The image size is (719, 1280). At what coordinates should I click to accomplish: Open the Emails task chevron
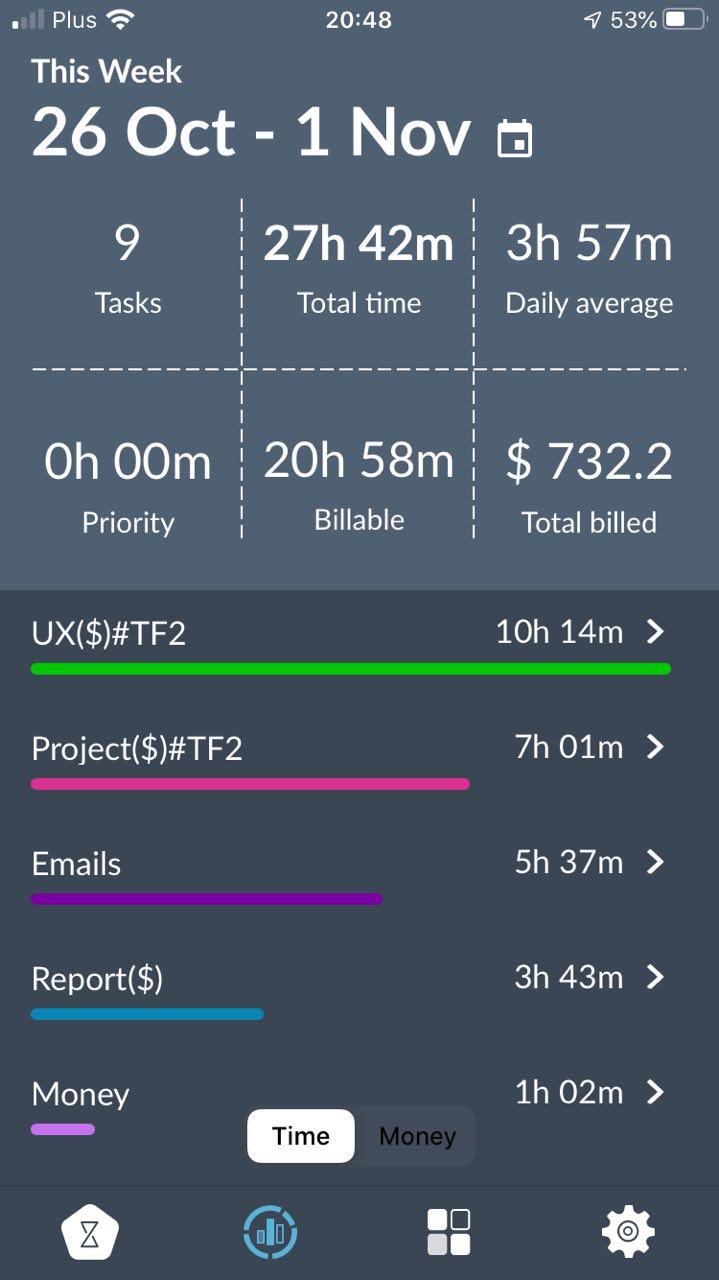[x=657, y=861]
